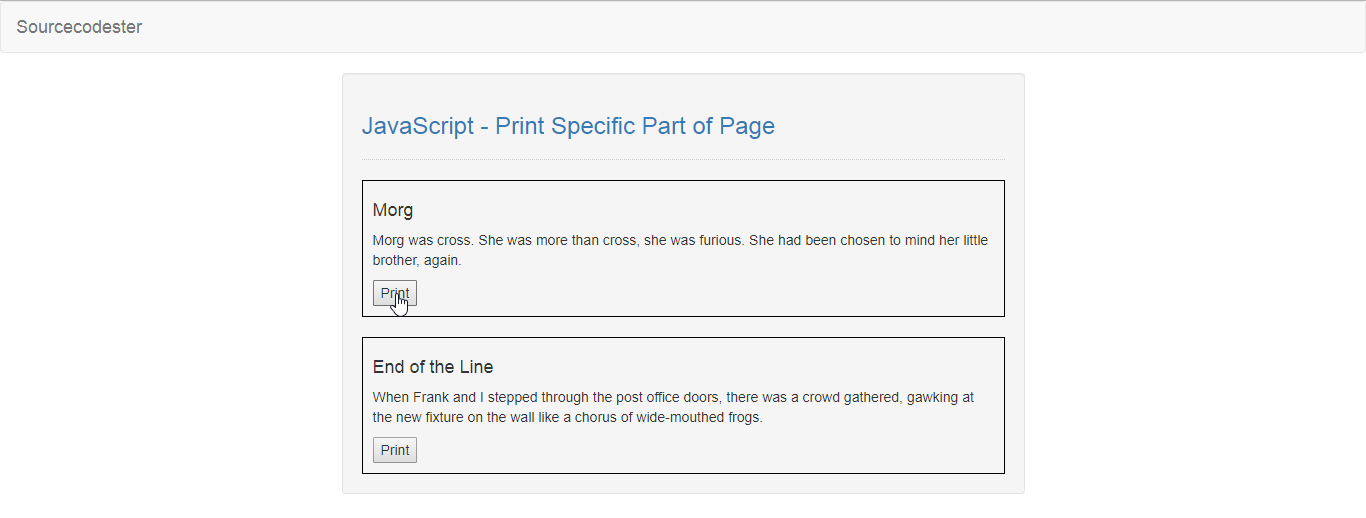1366x518 pixels.
Task: Select the Morg story title
Action: 393,210
